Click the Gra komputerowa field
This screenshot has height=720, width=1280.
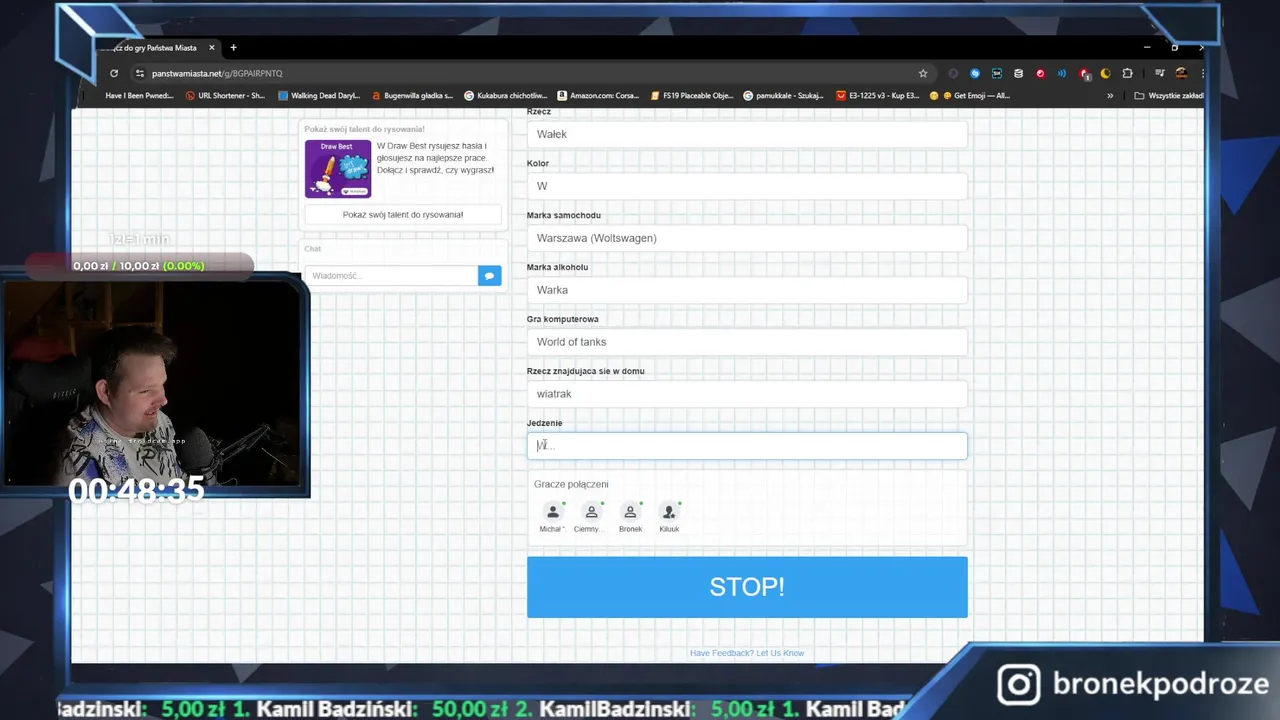pyautogui.click(x=747, y=342)
